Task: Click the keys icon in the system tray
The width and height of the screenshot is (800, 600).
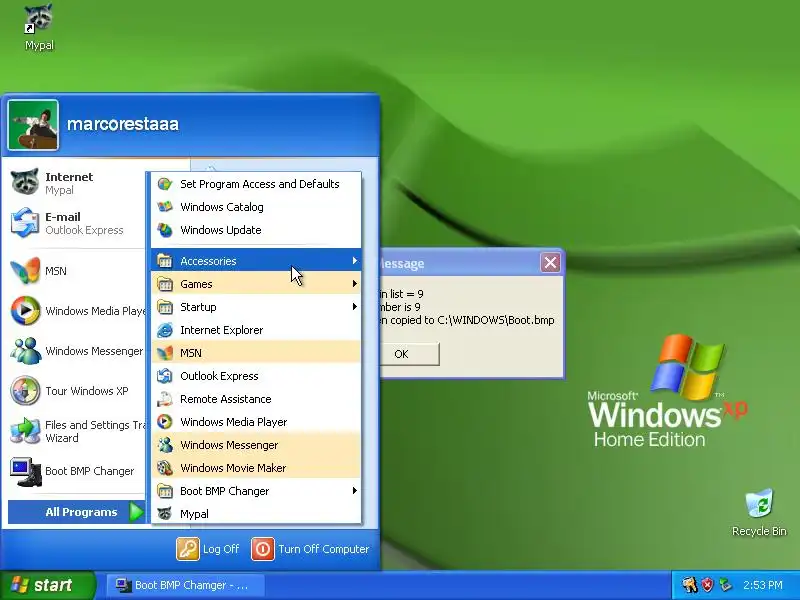Action: pos(690,585)
